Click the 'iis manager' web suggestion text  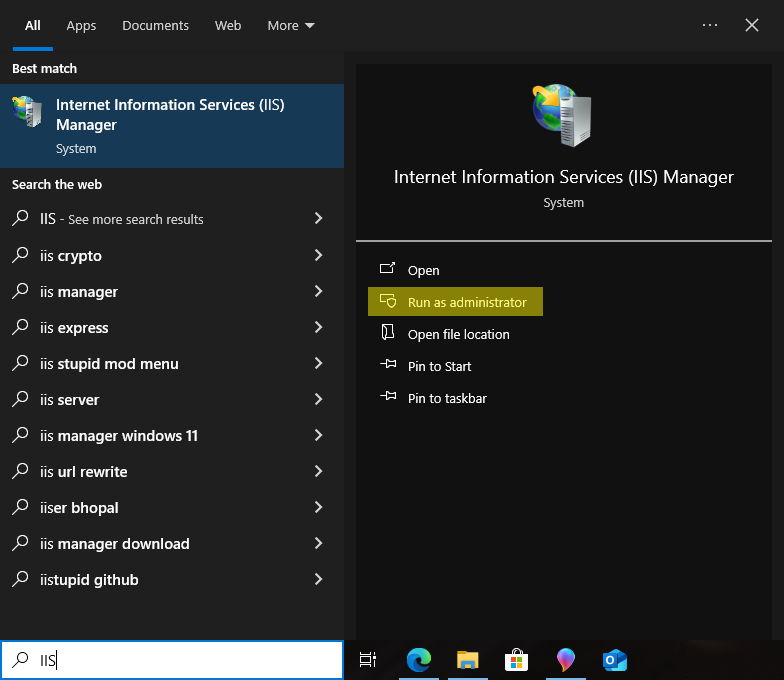[78, 292]
